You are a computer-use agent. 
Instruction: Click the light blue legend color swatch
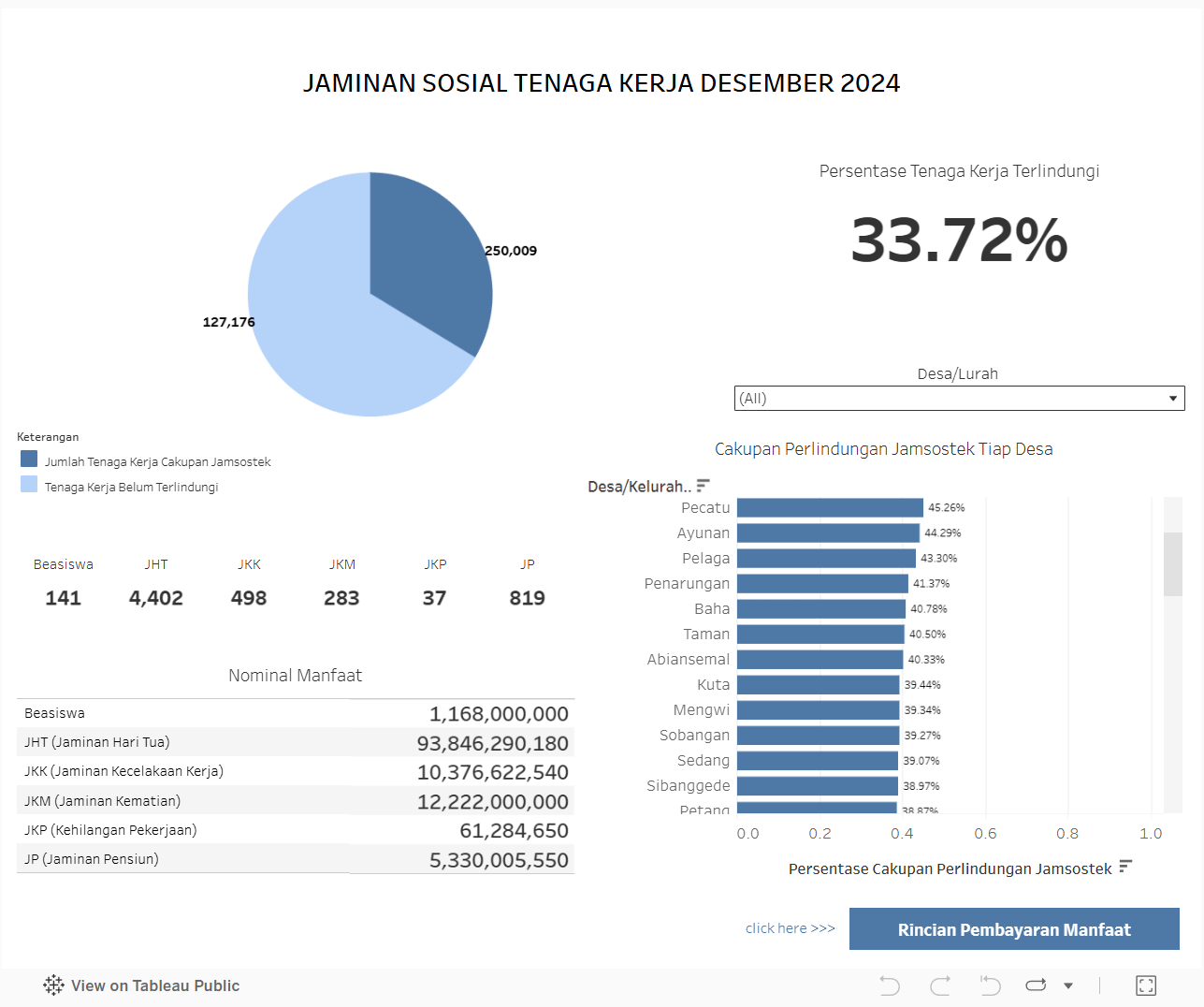click(28, 485)
